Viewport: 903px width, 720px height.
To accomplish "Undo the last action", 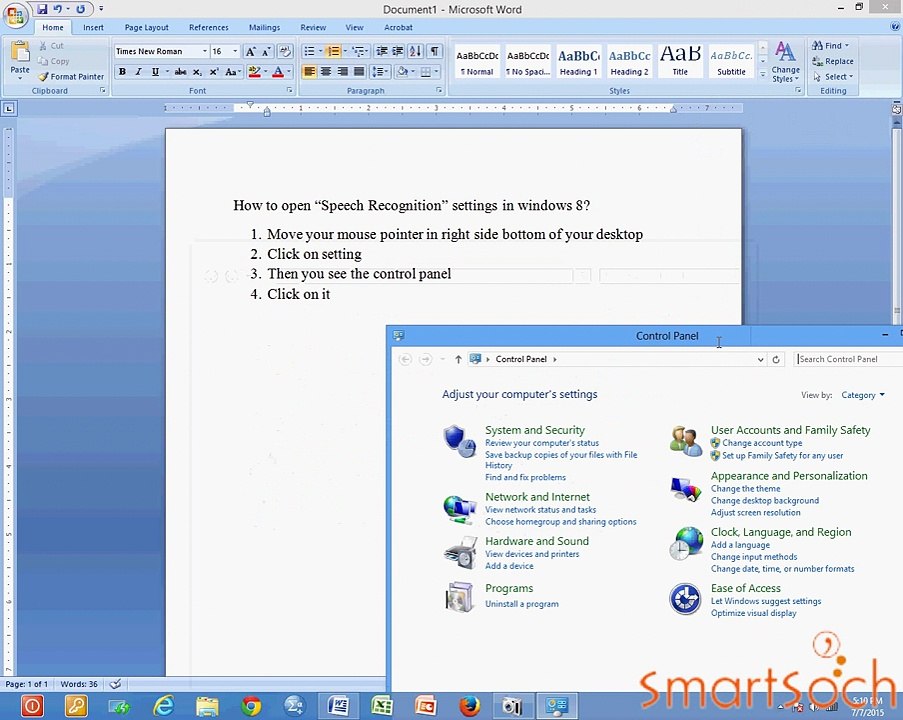I will 58,9.
